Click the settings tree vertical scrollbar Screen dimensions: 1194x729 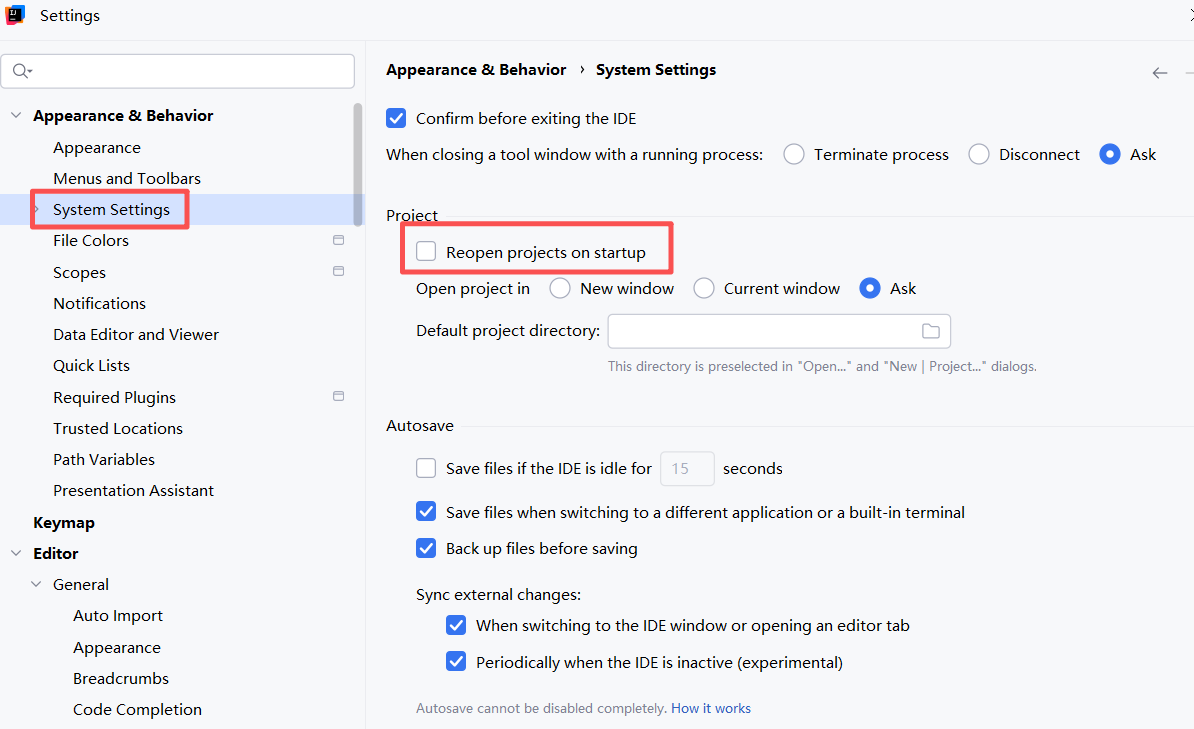pyautogui.click(x=358, y=165)
